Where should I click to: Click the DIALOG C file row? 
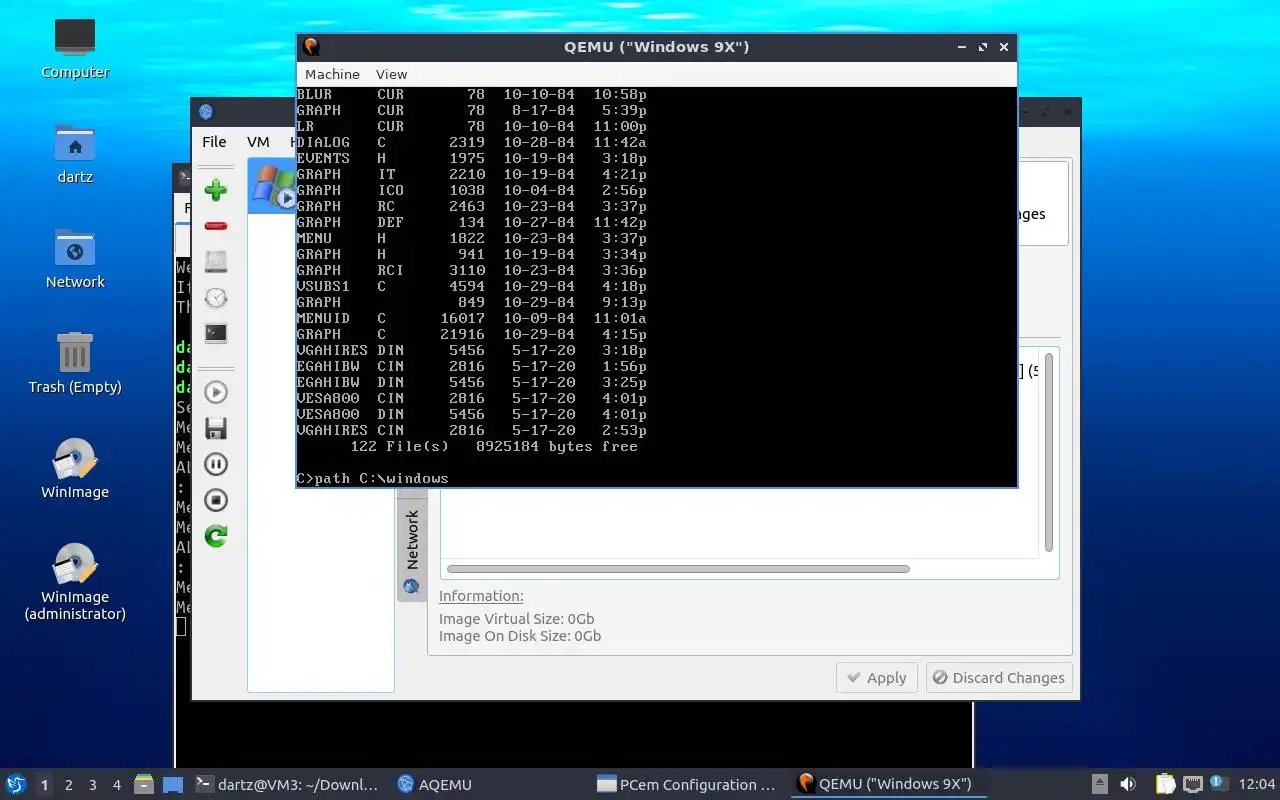pyautogui.click(x=472, y=142)
